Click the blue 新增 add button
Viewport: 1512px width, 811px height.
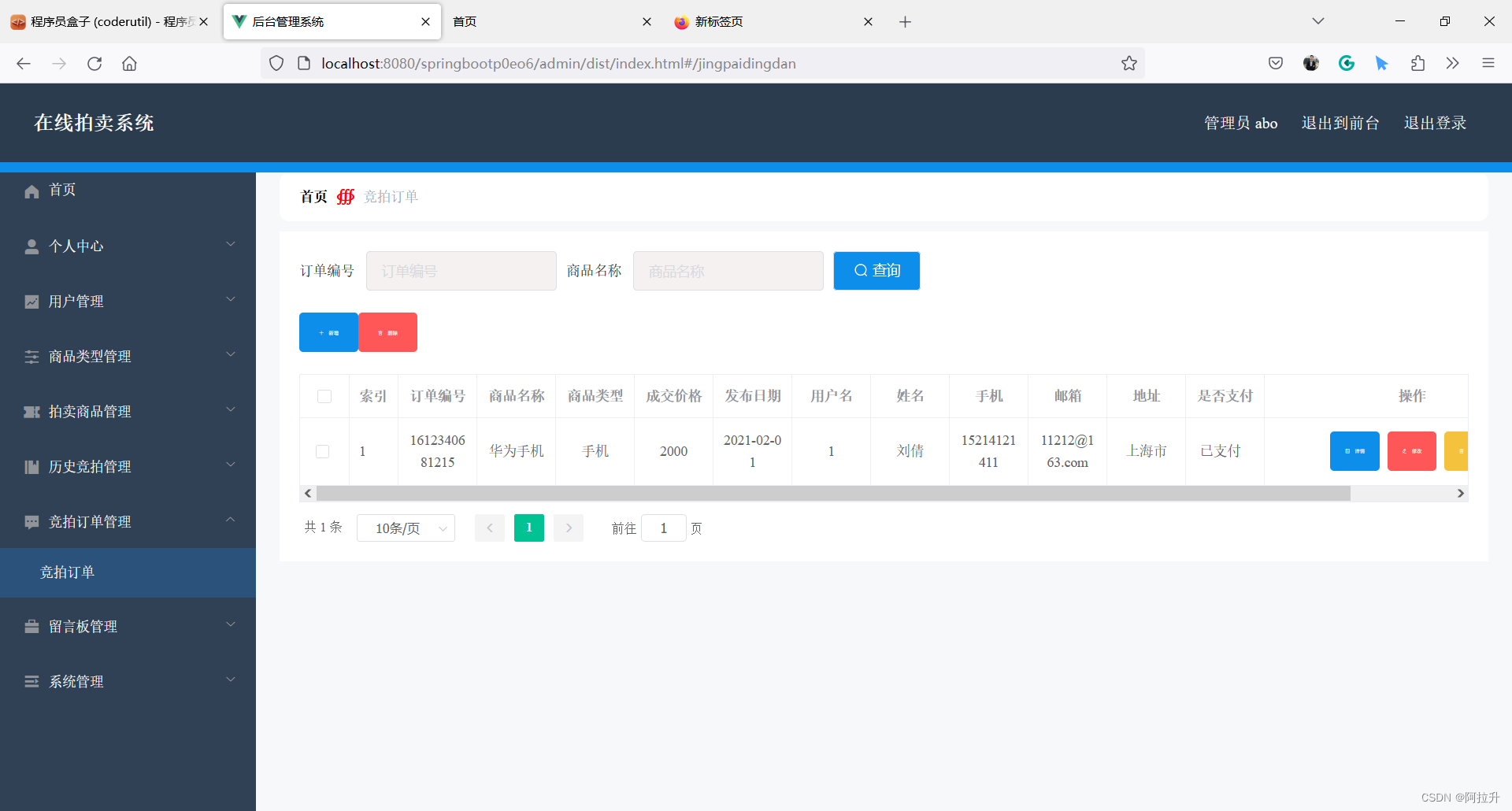click(x=328, y=332)
